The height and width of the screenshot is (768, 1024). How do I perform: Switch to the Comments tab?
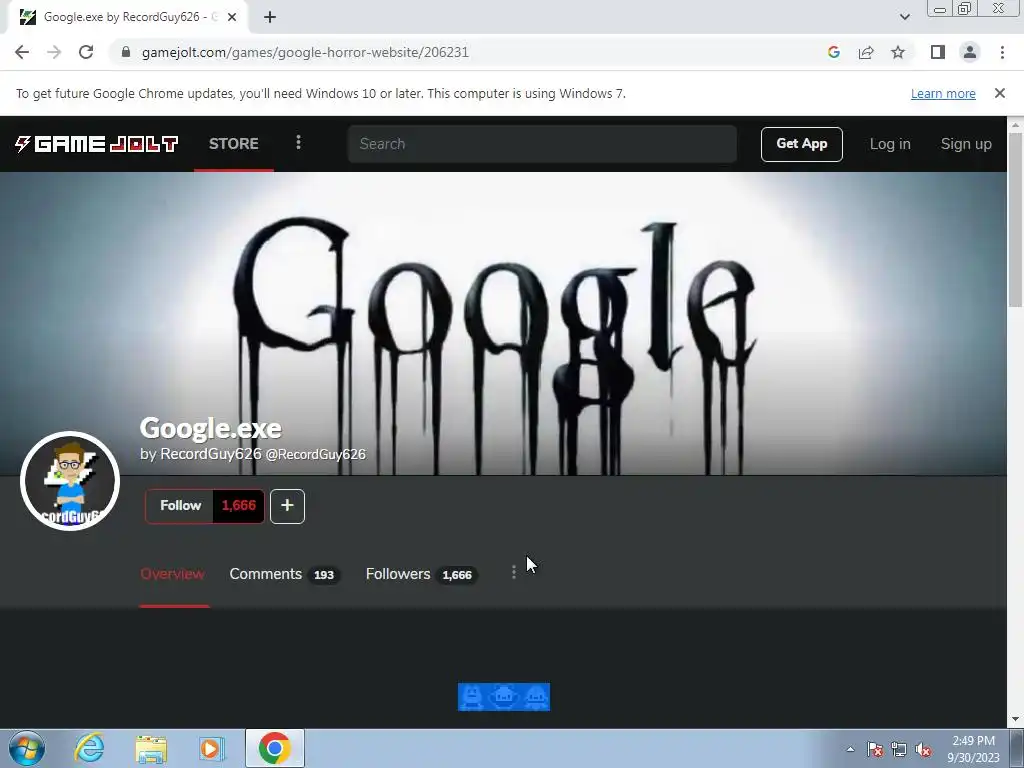pyautogui.click(x=283, y=574)
